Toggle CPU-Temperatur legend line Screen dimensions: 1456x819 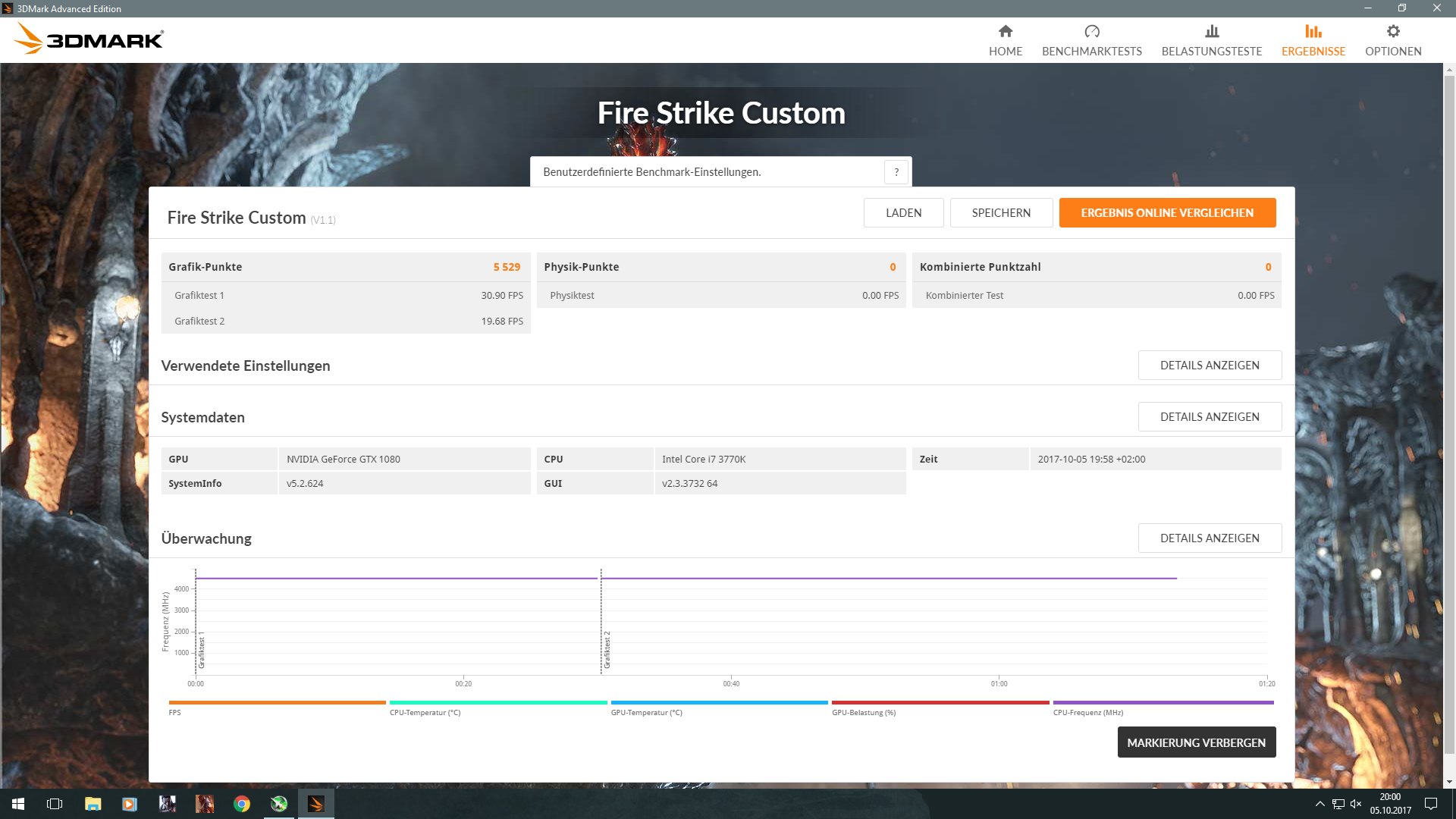click(x=497, y=703)
